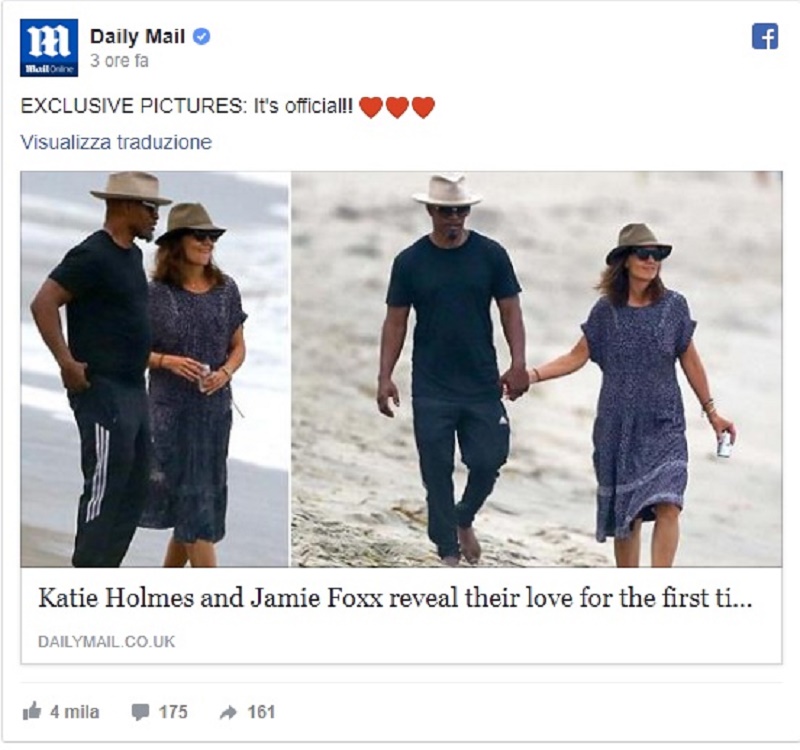This screenshot has width=800, height=750.
Task: Like the post with the thumbs-up icon
Action: 32,711
